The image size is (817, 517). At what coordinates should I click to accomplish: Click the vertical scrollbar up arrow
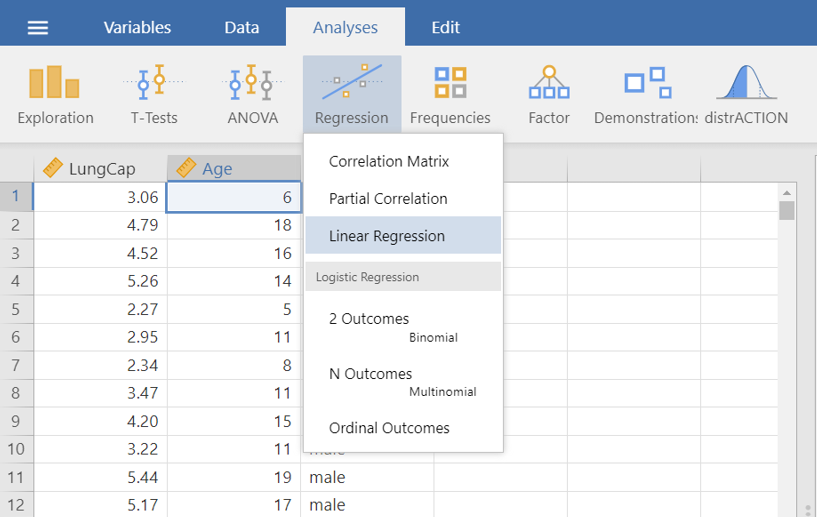pos(787,193)
